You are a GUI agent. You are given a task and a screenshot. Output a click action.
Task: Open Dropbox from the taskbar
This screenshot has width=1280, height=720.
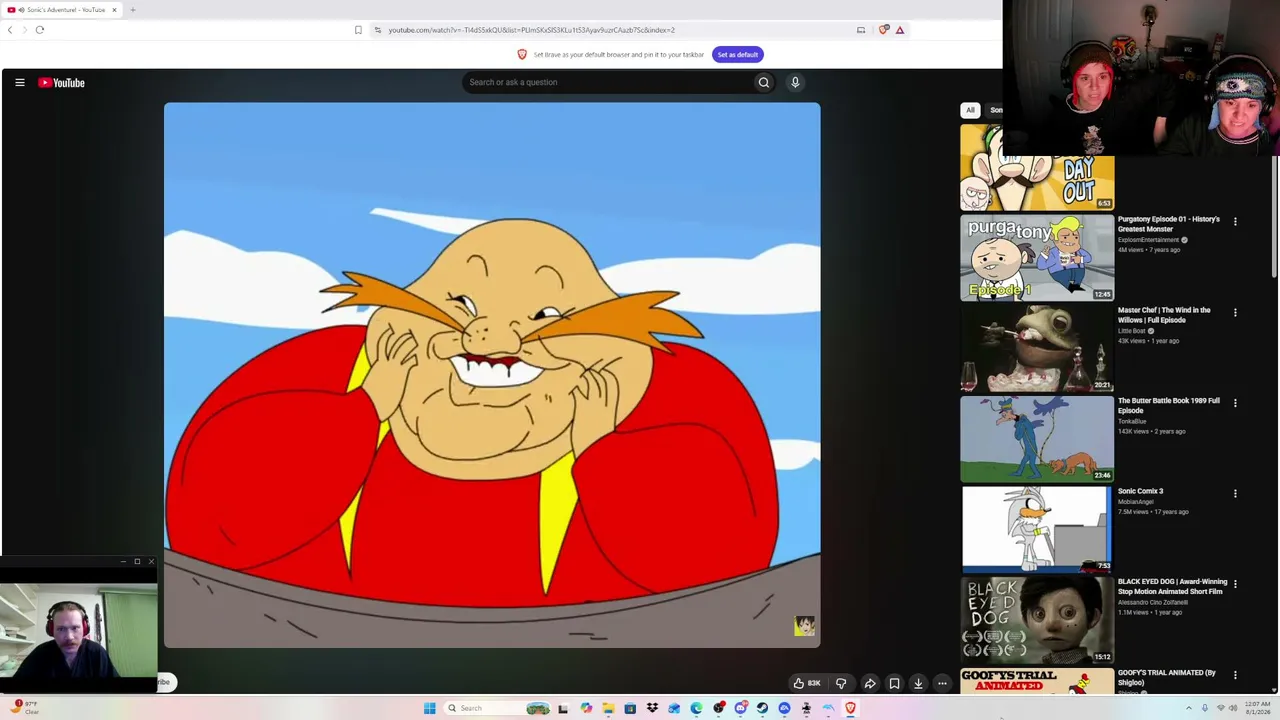point(652,708)
